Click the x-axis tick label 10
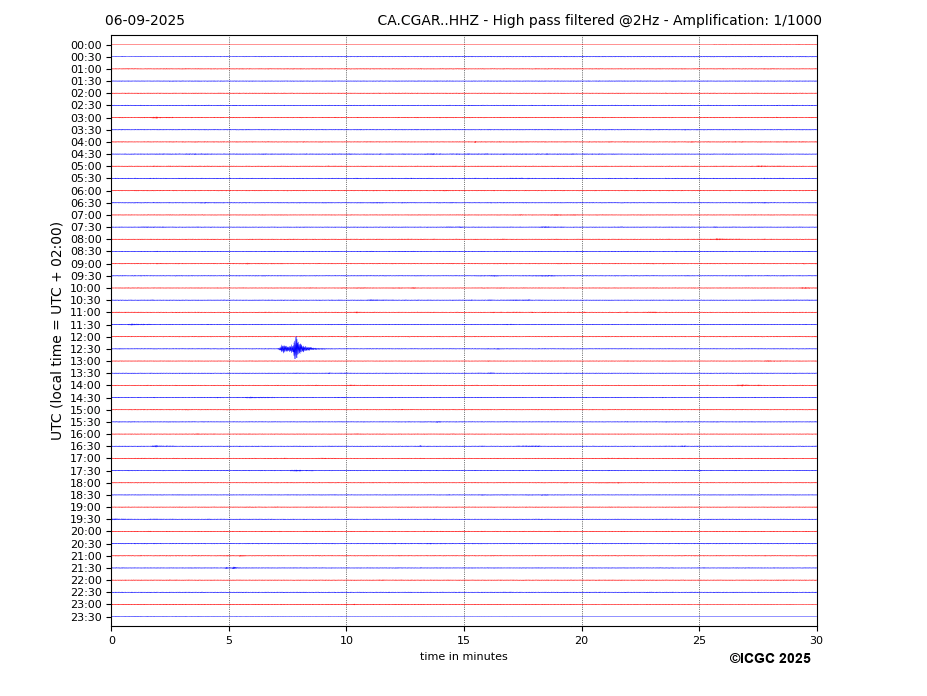Viewport: 927px width, 696px height. (x=346, y=640)
